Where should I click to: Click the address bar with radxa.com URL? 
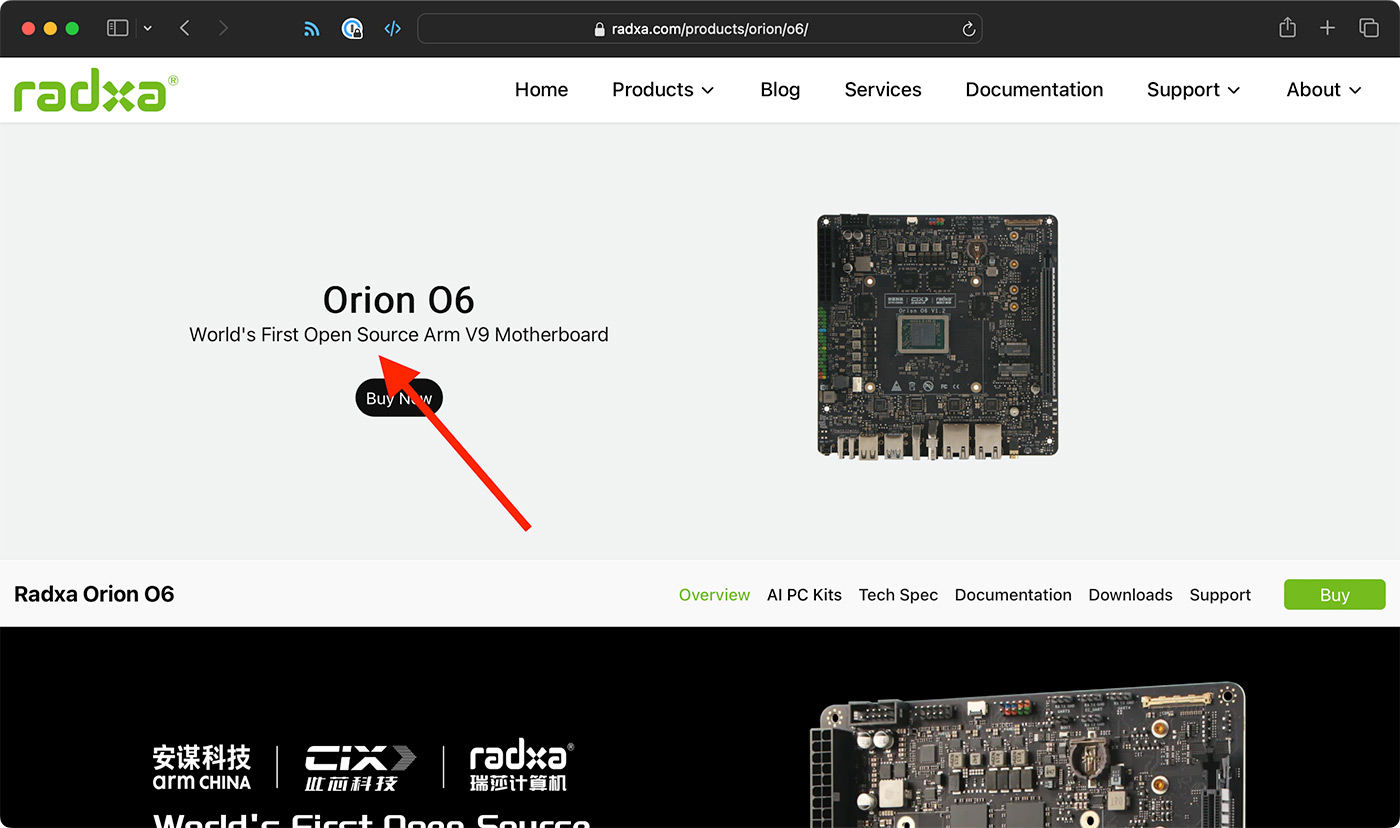[x=699, y=29]
